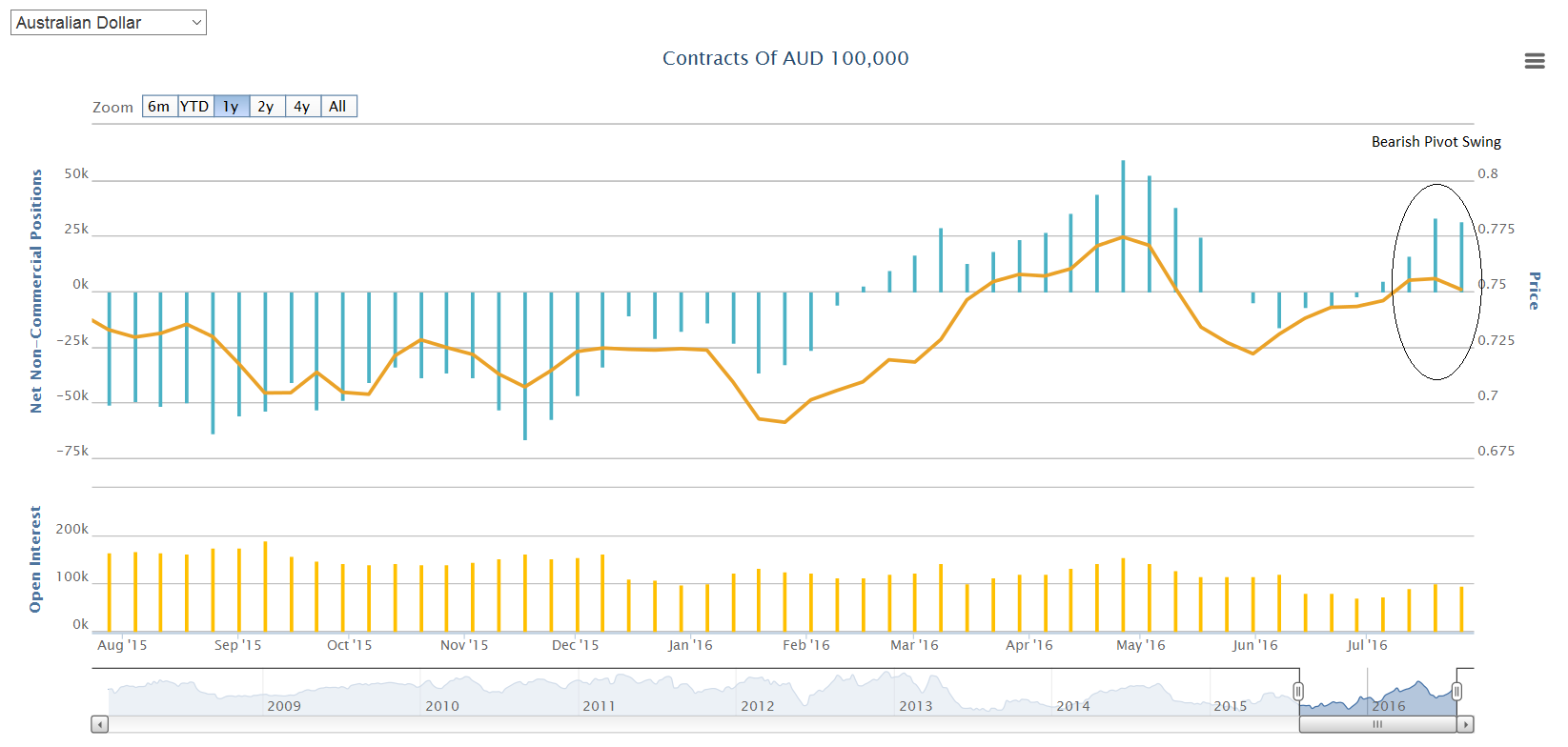The image size is (1568, 747).
Task: Select the YTD zoom range
Action: point(195,107)
